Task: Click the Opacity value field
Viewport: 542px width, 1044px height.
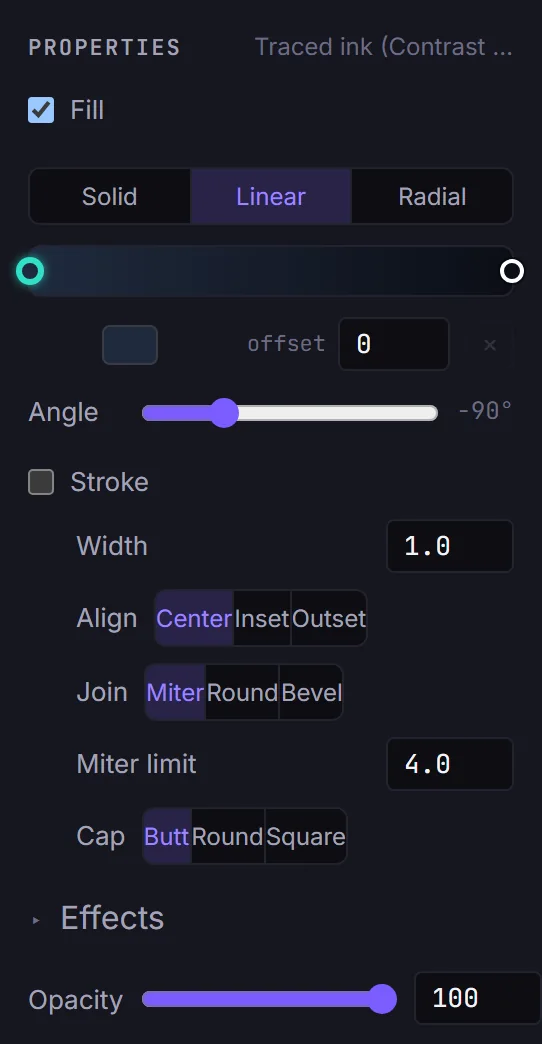Action: coord(477,998)
